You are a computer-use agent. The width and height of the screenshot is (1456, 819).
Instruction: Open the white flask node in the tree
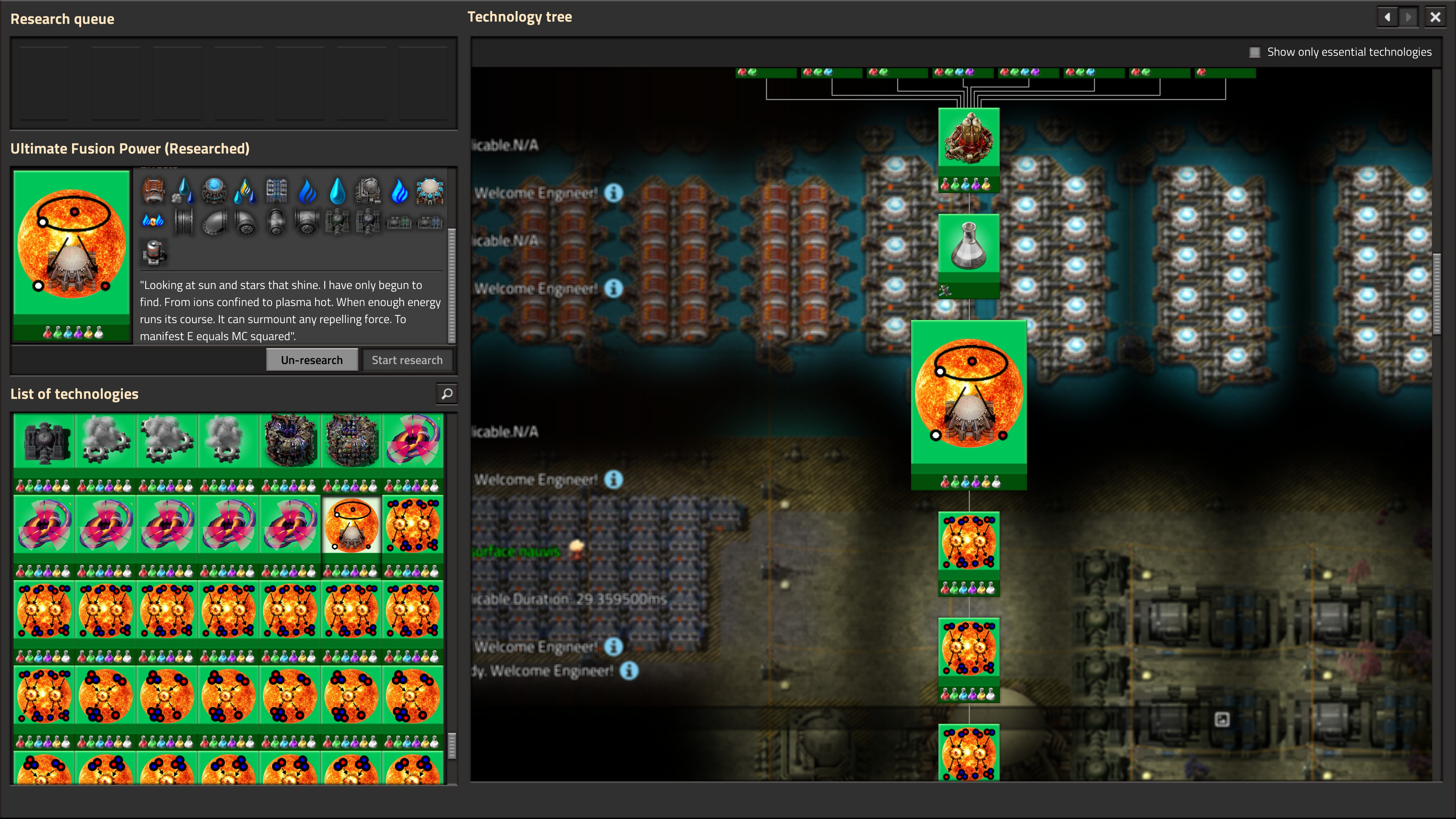[x=969, y=256]
